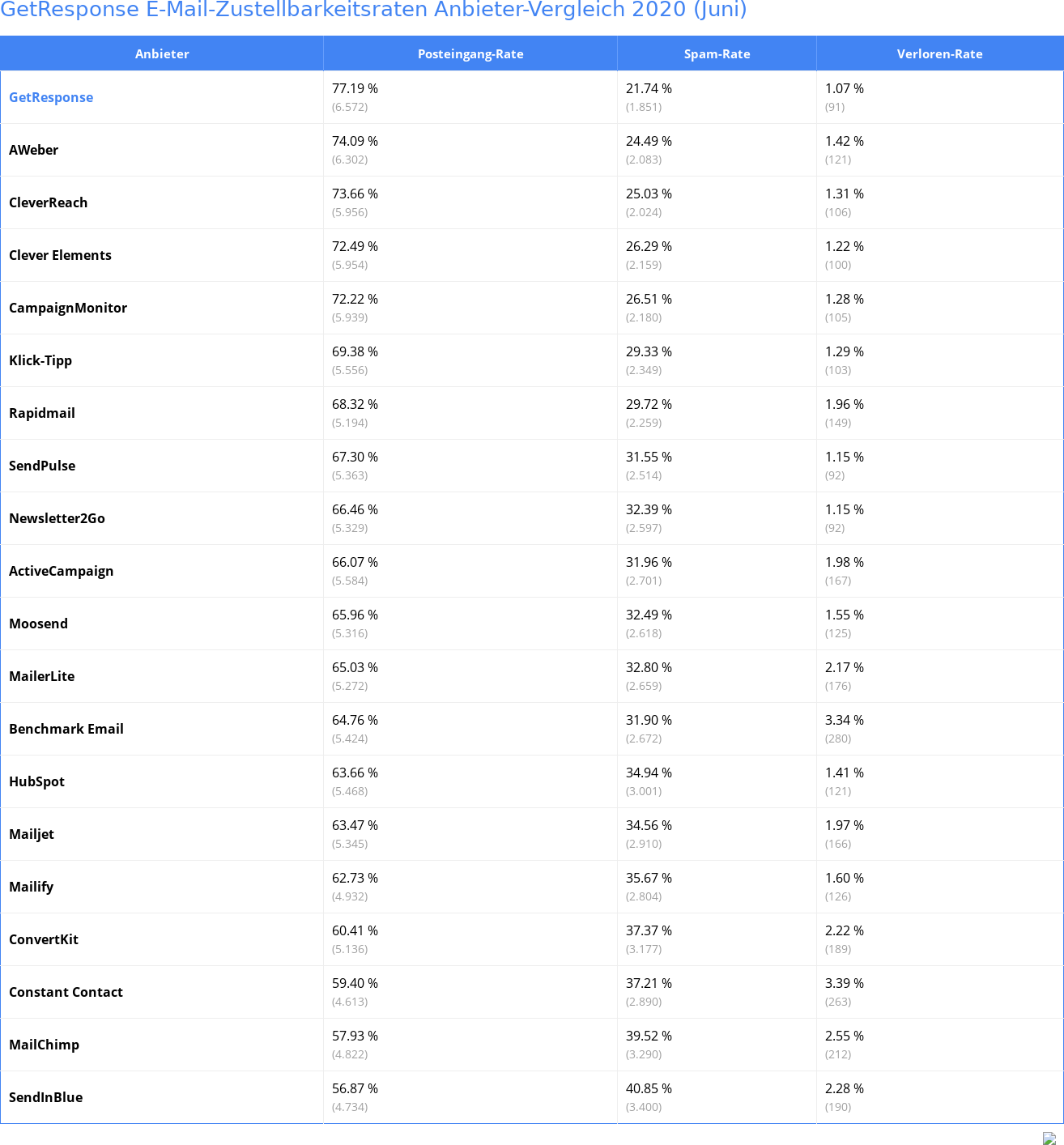The height and width of the screenshot is (1145, 1064).
Task: Click GetResponse's 77.19 % inbox rate value
Action: coord(355,88)
